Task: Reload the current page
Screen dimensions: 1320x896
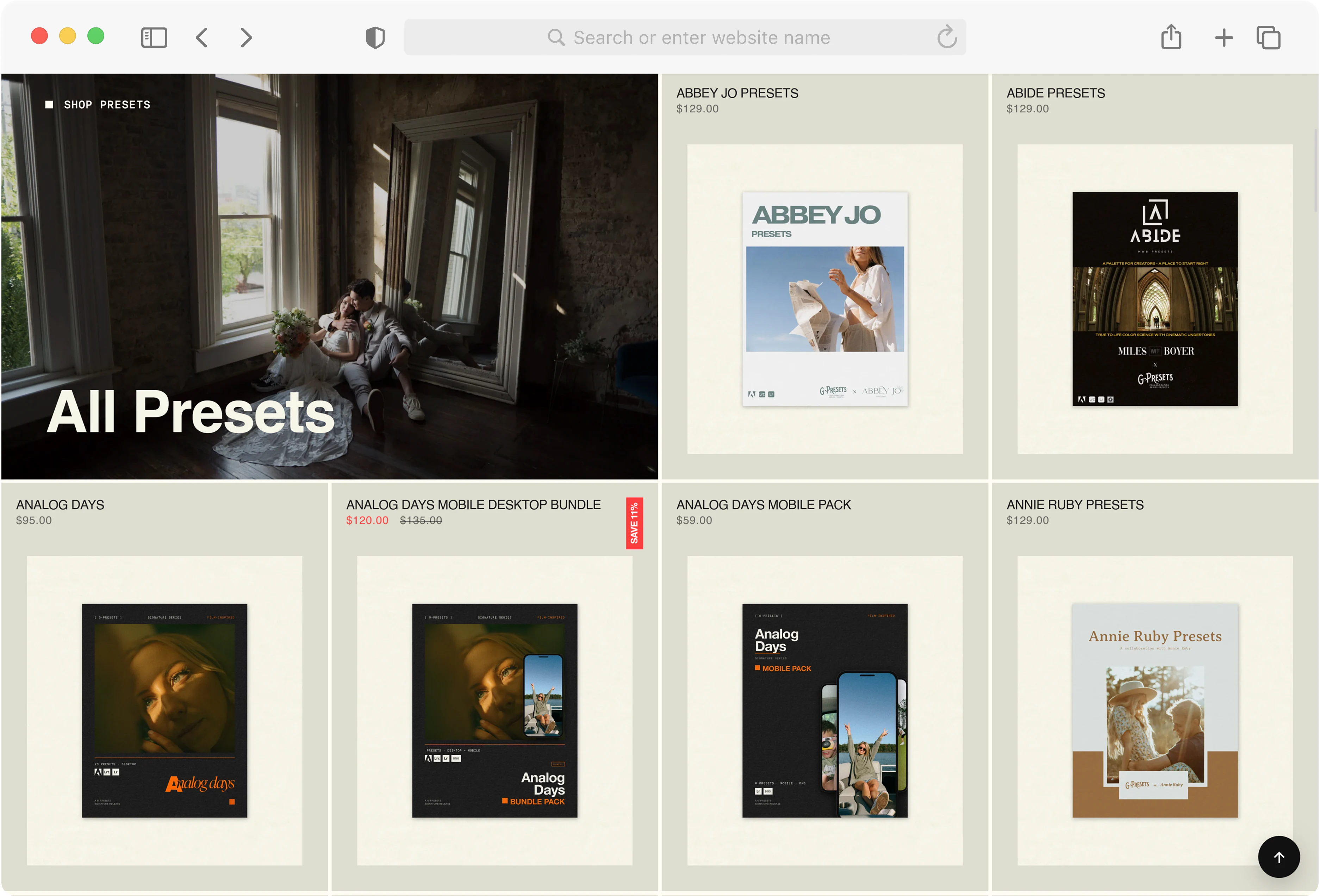Action: click(947, 37)
